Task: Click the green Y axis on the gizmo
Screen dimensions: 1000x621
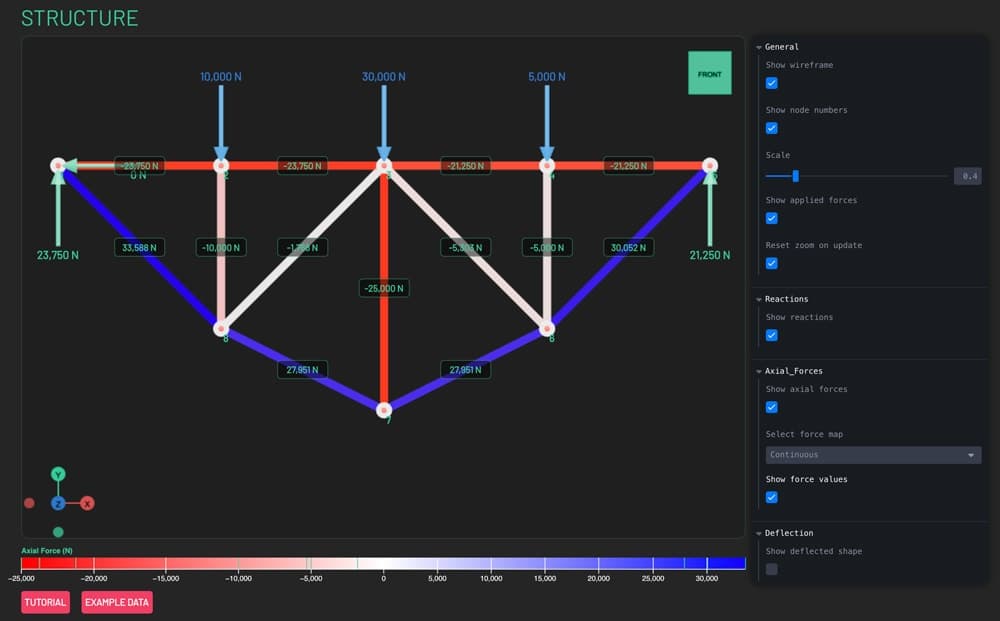Action: 57,473
